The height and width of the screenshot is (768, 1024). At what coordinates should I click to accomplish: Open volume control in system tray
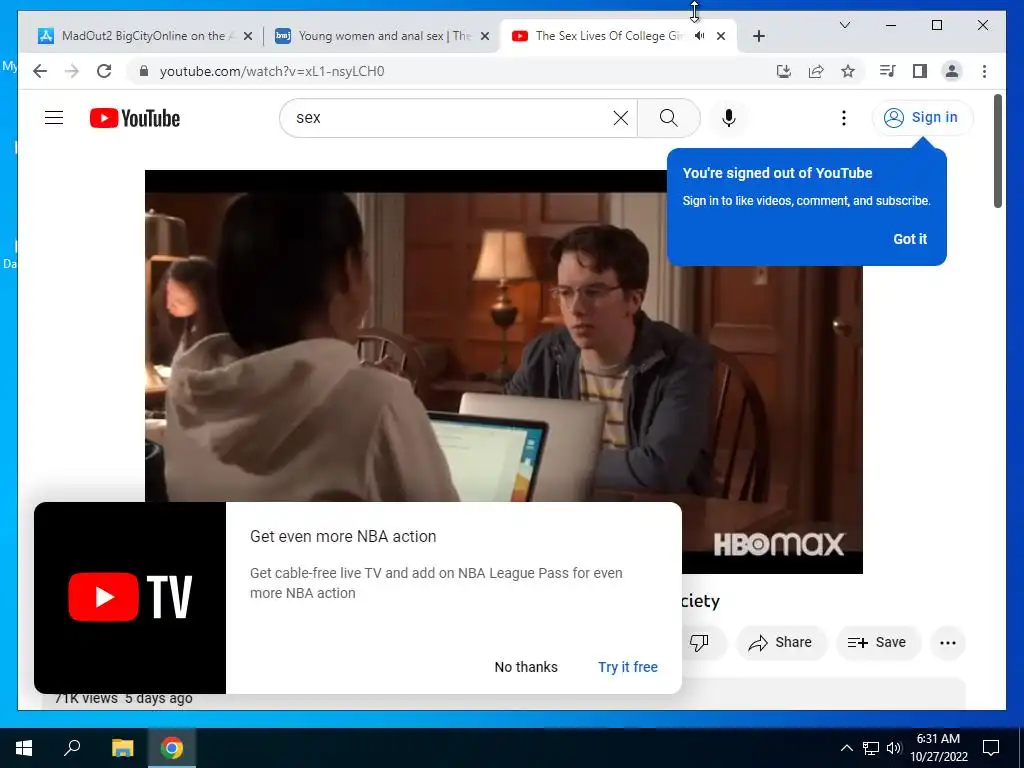pos(894,748)
